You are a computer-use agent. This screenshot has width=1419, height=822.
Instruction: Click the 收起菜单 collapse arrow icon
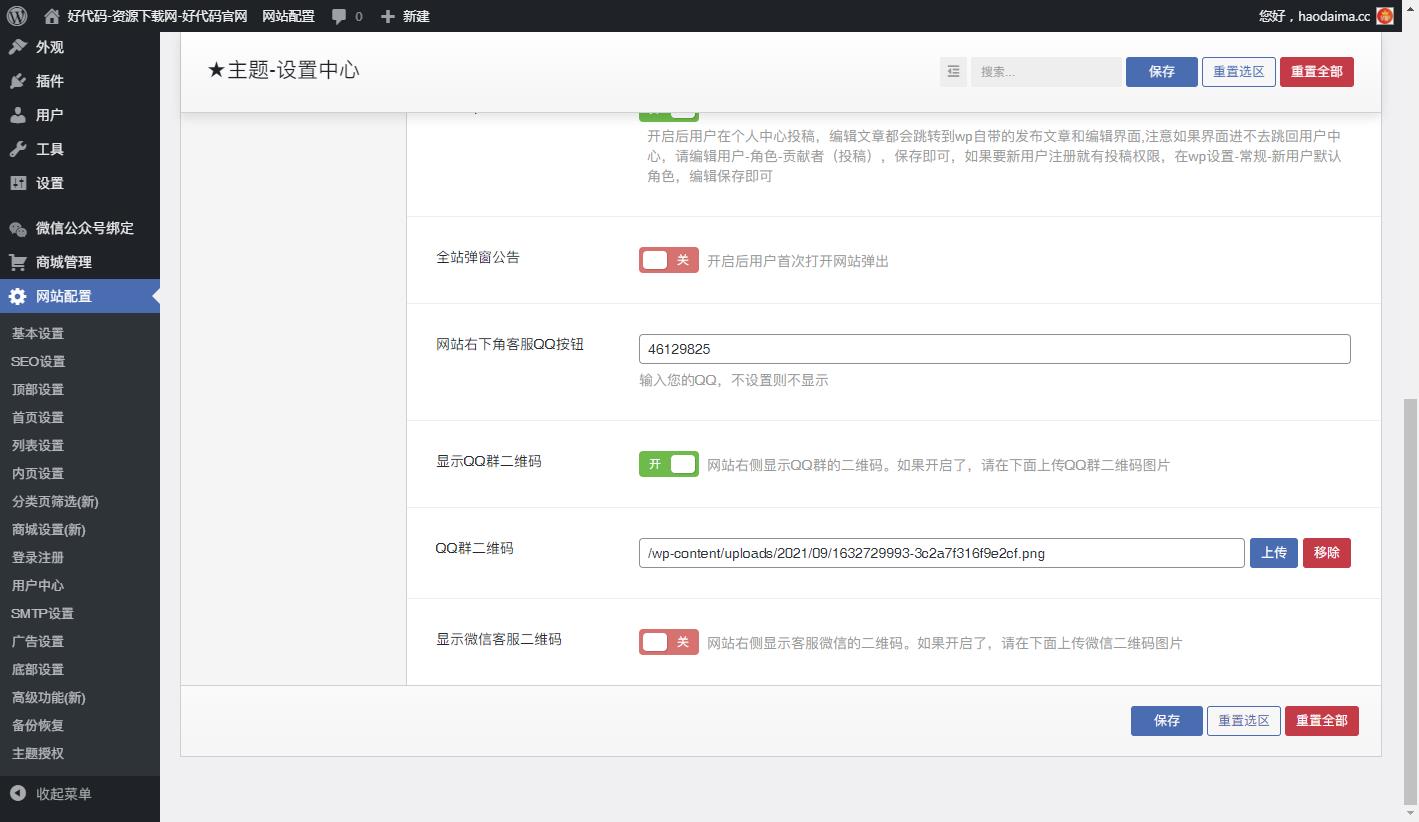(18, 794)
